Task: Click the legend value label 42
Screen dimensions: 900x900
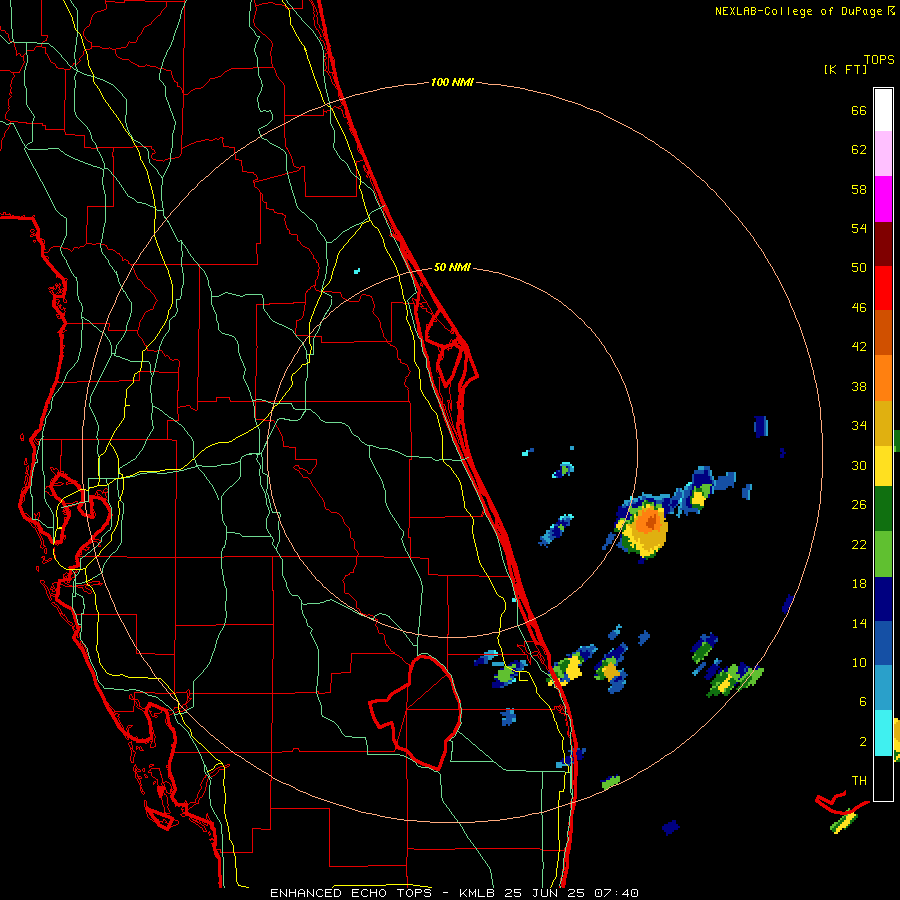Action: 859,347
